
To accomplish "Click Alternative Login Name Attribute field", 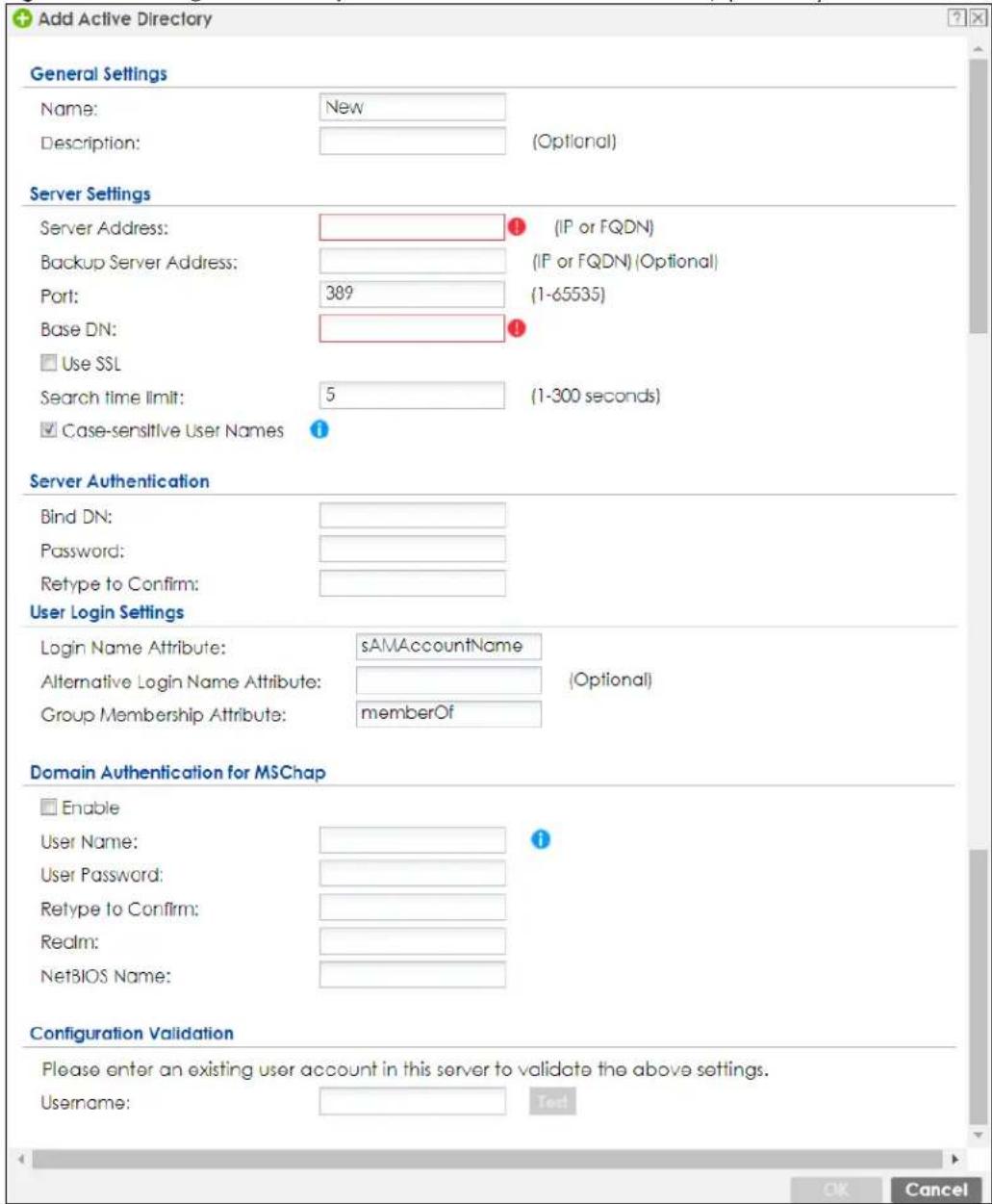I will (448, 681).
